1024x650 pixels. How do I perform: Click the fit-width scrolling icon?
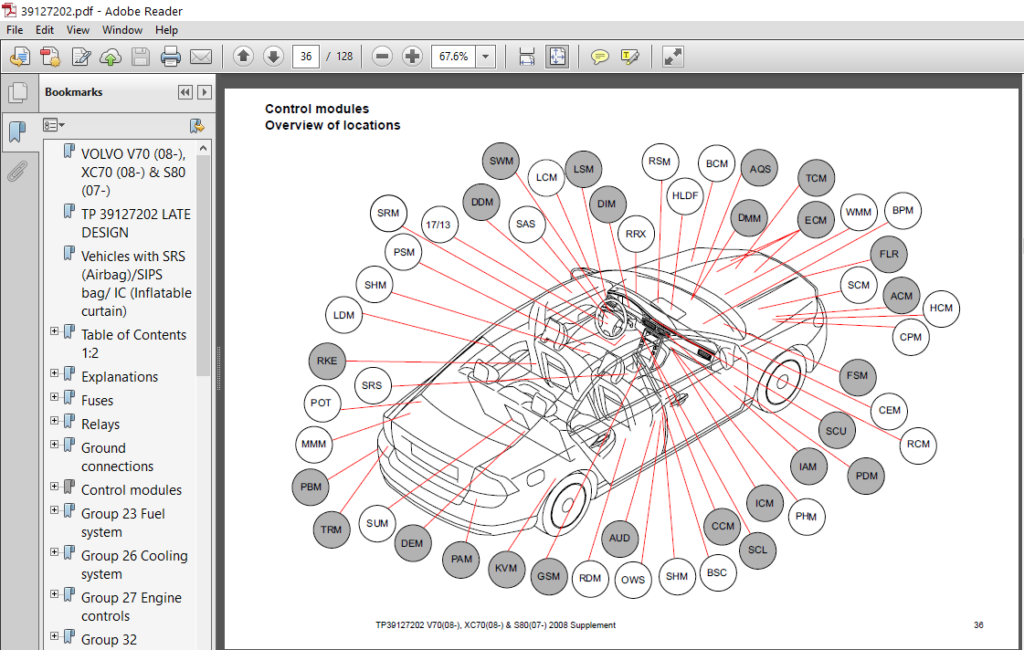pyautogui.click(x=527, y=57)
